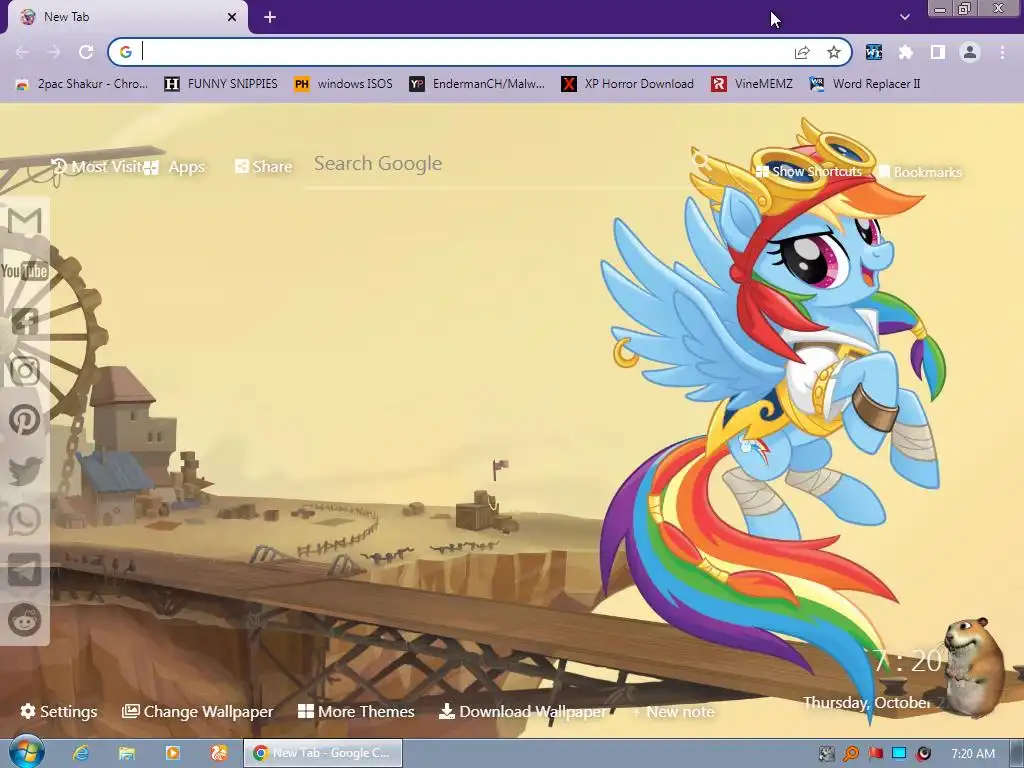
Task: Open Telegram sidebar shortcut
Action: pyautogui.click(x=25, y=570)
